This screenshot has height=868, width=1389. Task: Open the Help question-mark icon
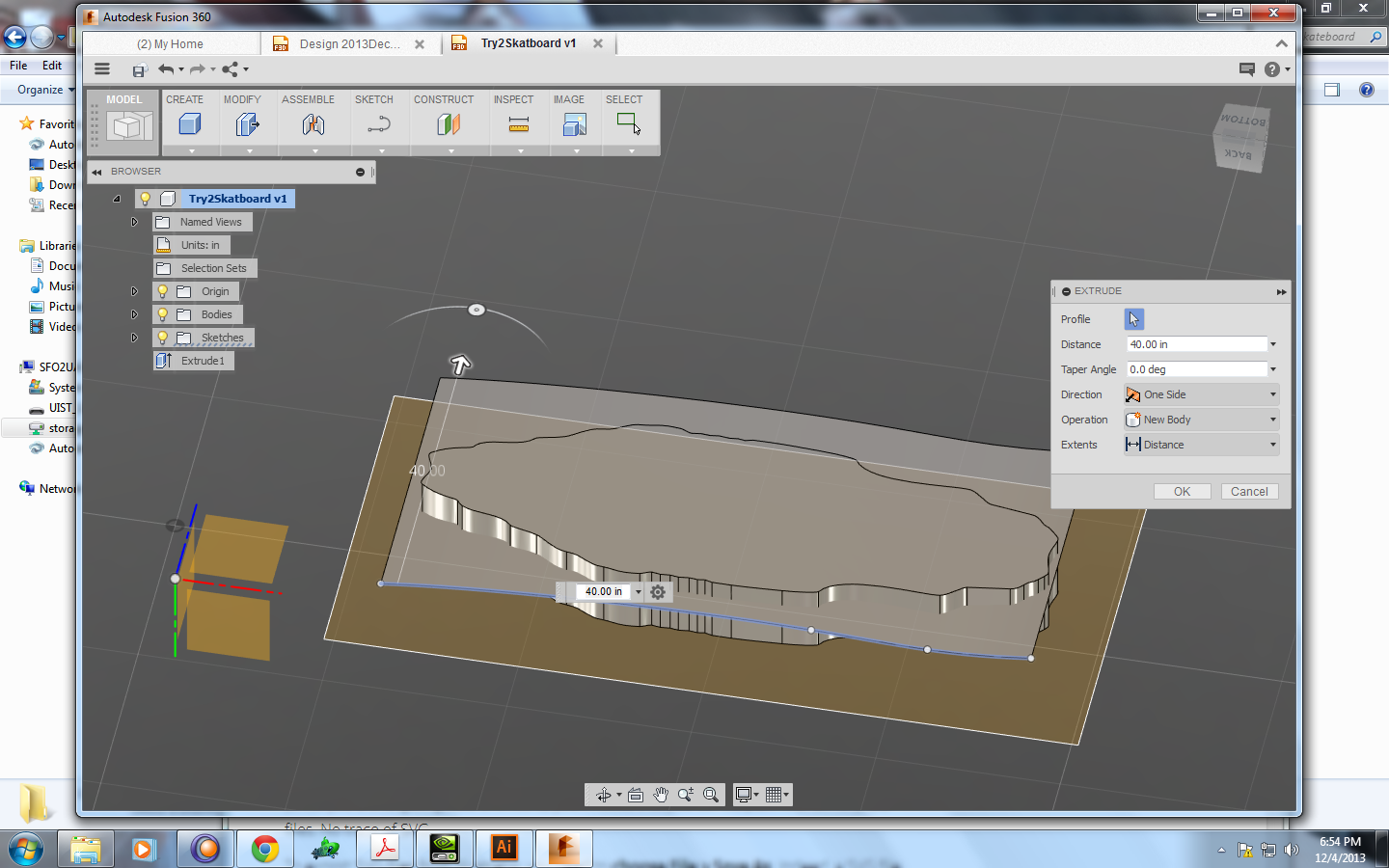[x=1272, y=69]
